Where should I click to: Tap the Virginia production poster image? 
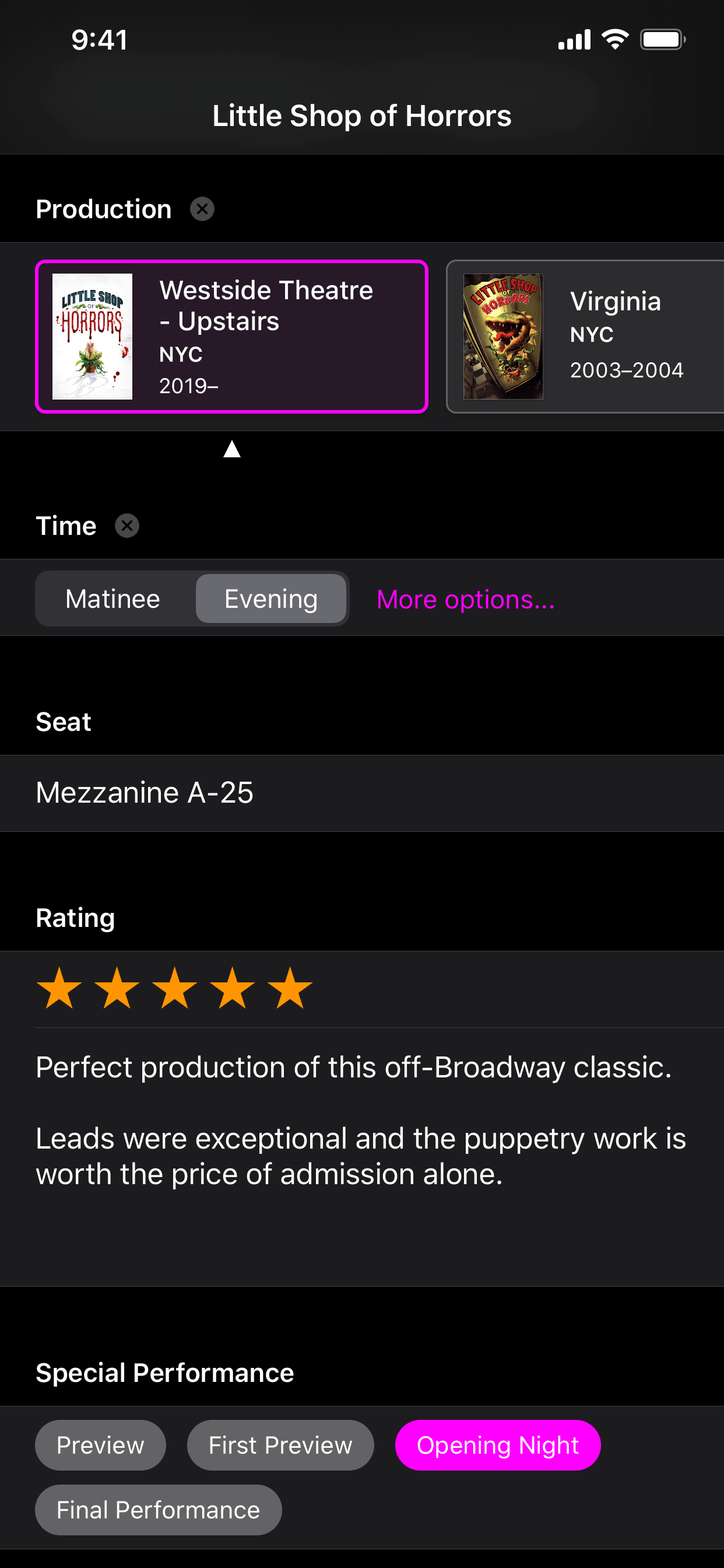(x=503, y=337)
